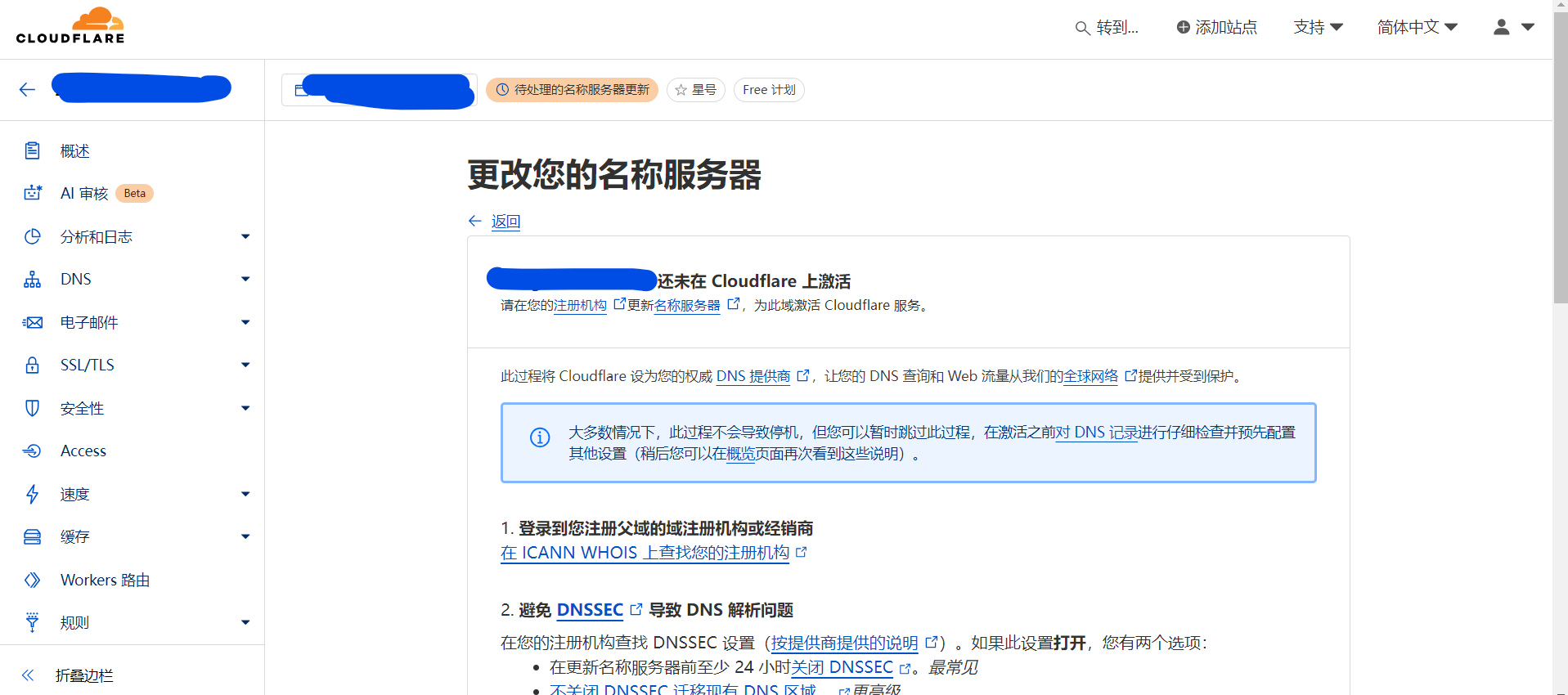Open the 对 DNS 记录 link
Image resolution: width=1568 pixels, height=695 pixels.
[1097, 432]
